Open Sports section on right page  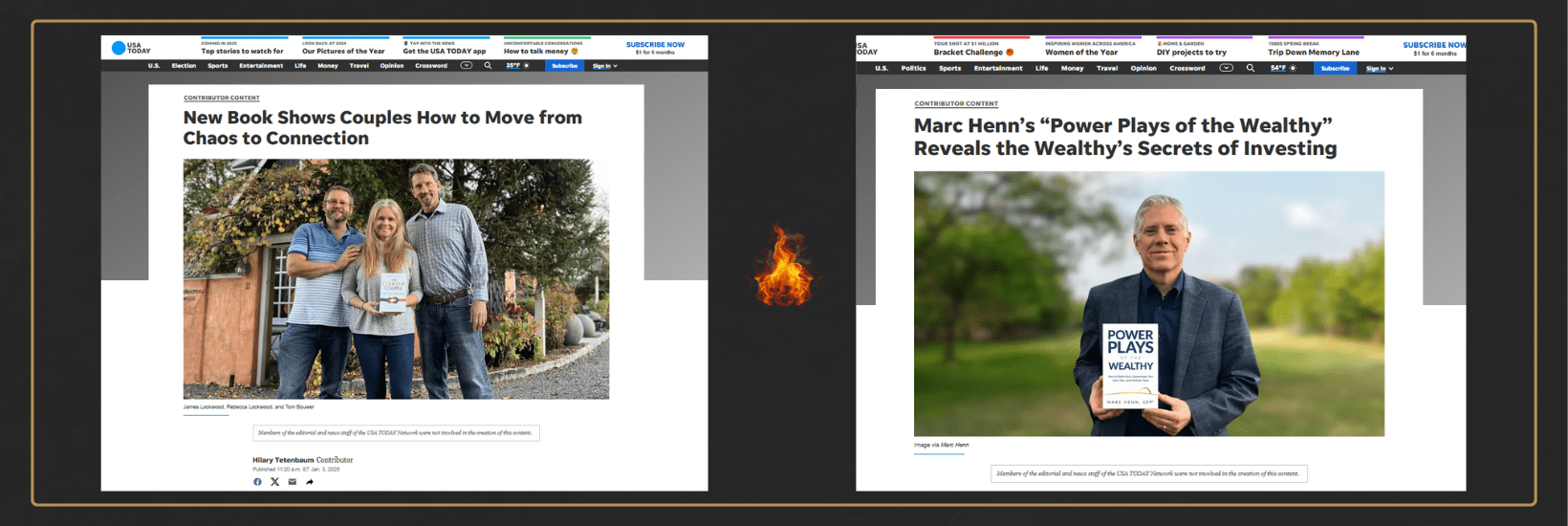click(949, 68)
